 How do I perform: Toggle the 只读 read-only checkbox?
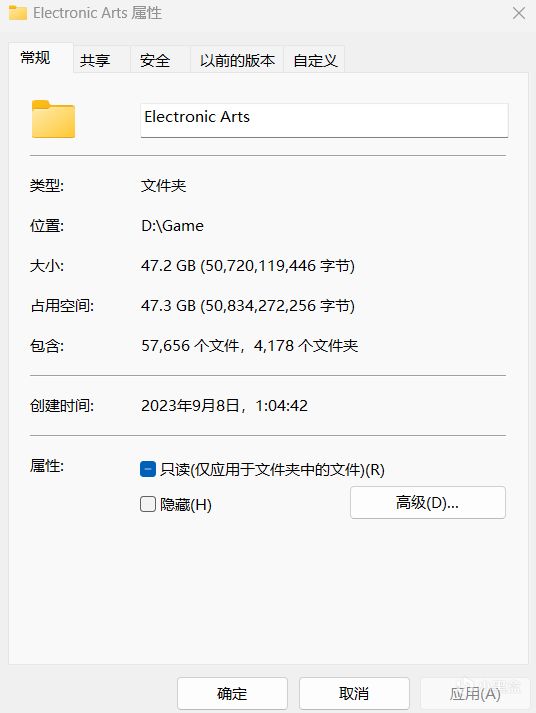coord(148,469)
